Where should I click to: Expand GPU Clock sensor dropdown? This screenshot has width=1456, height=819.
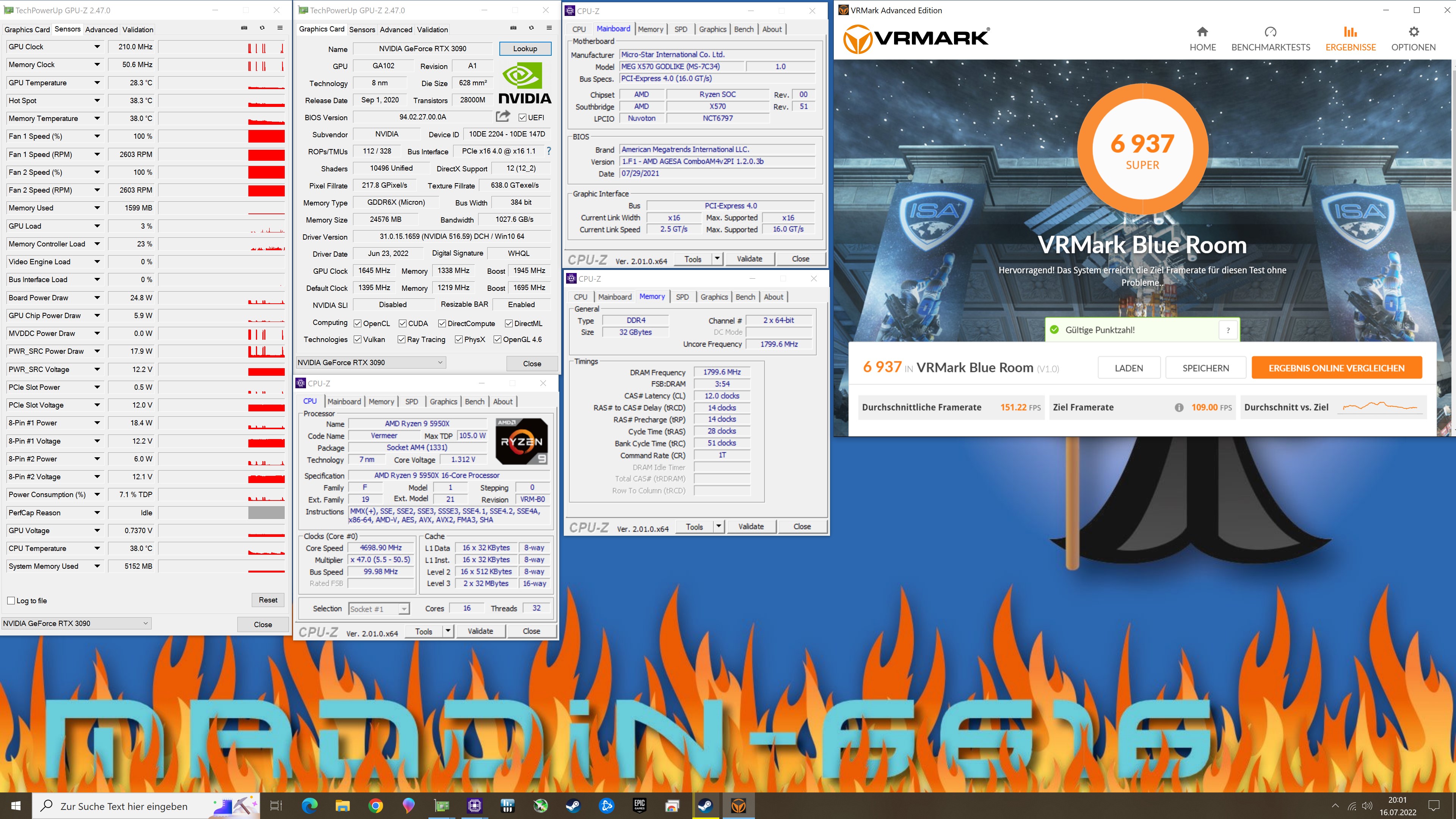pyautogui.click(x=97, y=47)
